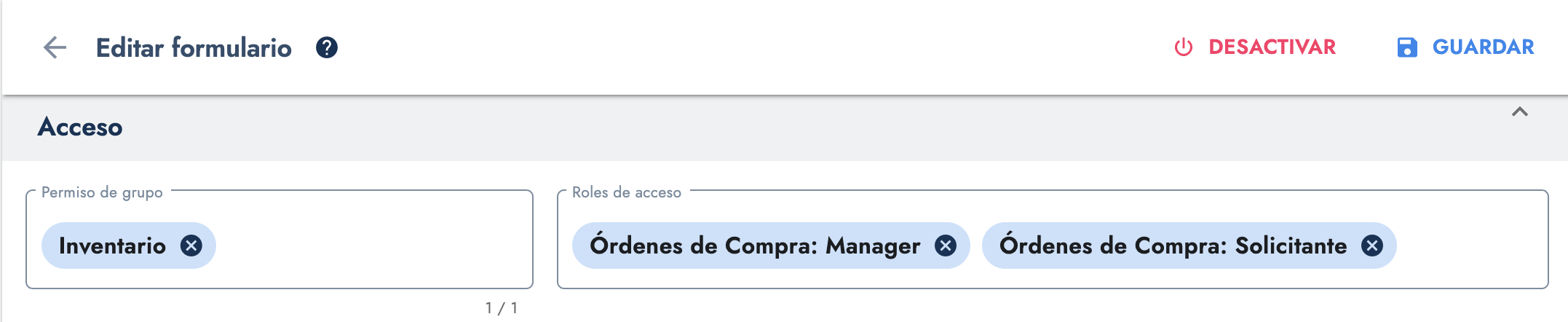The height and width of the screenshot is (322, 1568).
Task: Click the Permiso de grupo field label
Action: click(102, 192)
